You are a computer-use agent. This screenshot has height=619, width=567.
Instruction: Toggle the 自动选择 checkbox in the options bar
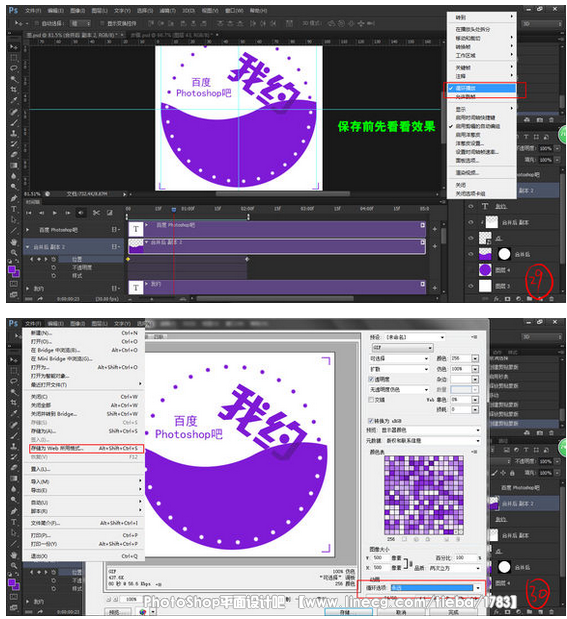(x=36, y=23)
